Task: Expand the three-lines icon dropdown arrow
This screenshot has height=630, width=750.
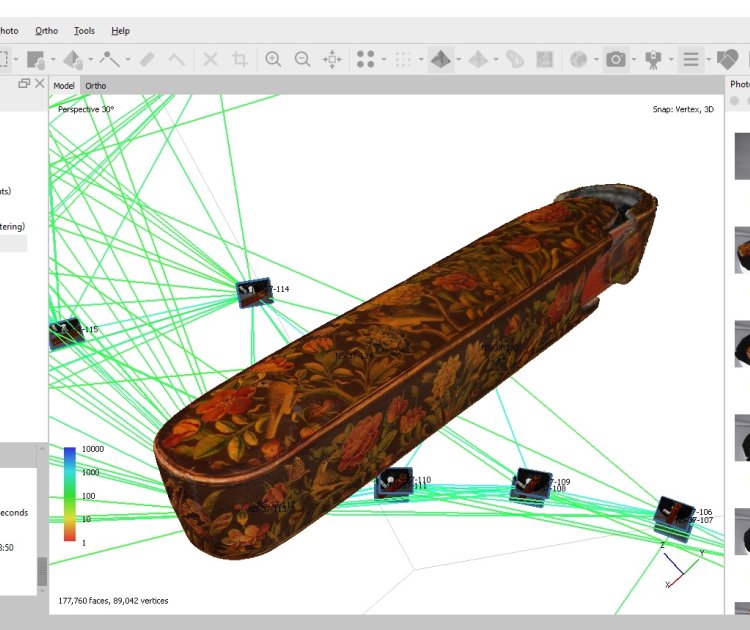Action: pos(708,60)
